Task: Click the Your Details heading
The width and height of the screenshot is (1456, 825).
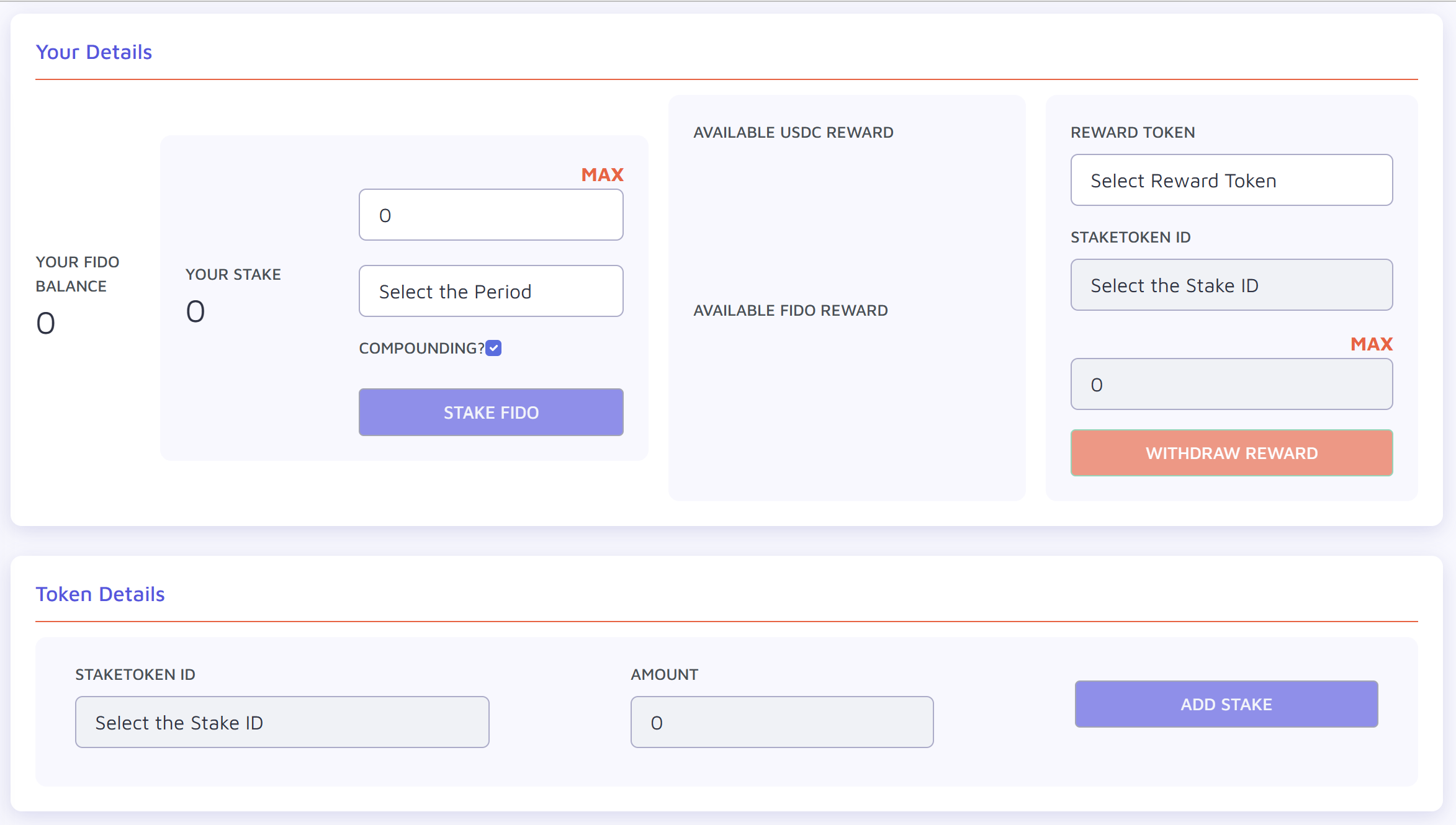Action: [x=94, y=52]
